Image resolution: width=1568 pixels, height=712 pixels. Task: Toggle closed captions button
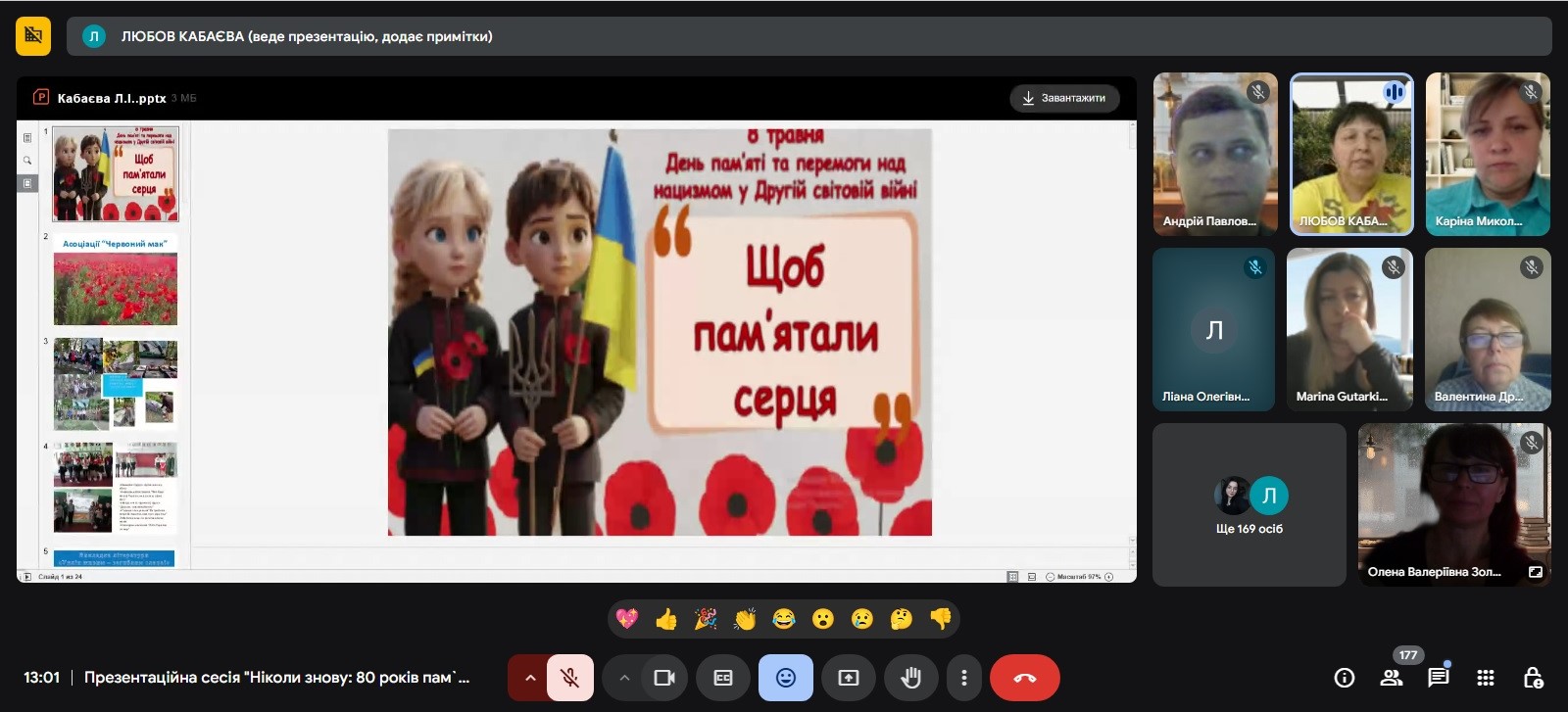coord(723,678)
